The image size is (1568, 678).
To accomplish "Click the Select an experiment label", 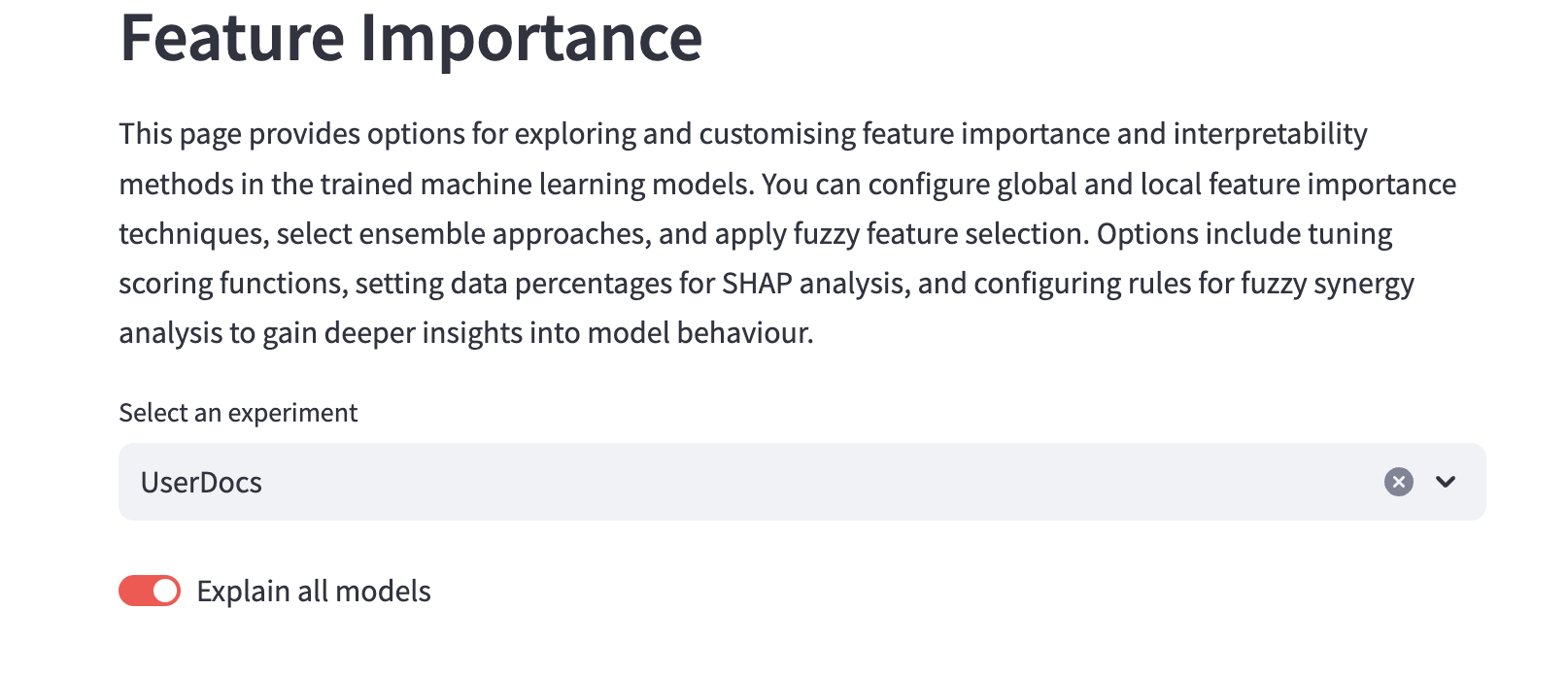I will tap(238, 413).
